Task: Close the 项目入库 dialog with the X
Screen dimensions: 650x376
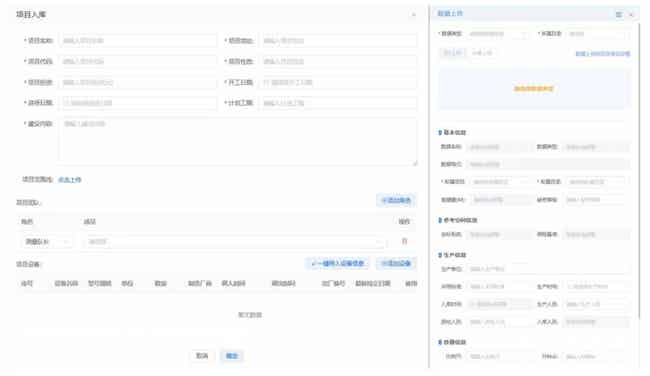Action: pos(413,15)
